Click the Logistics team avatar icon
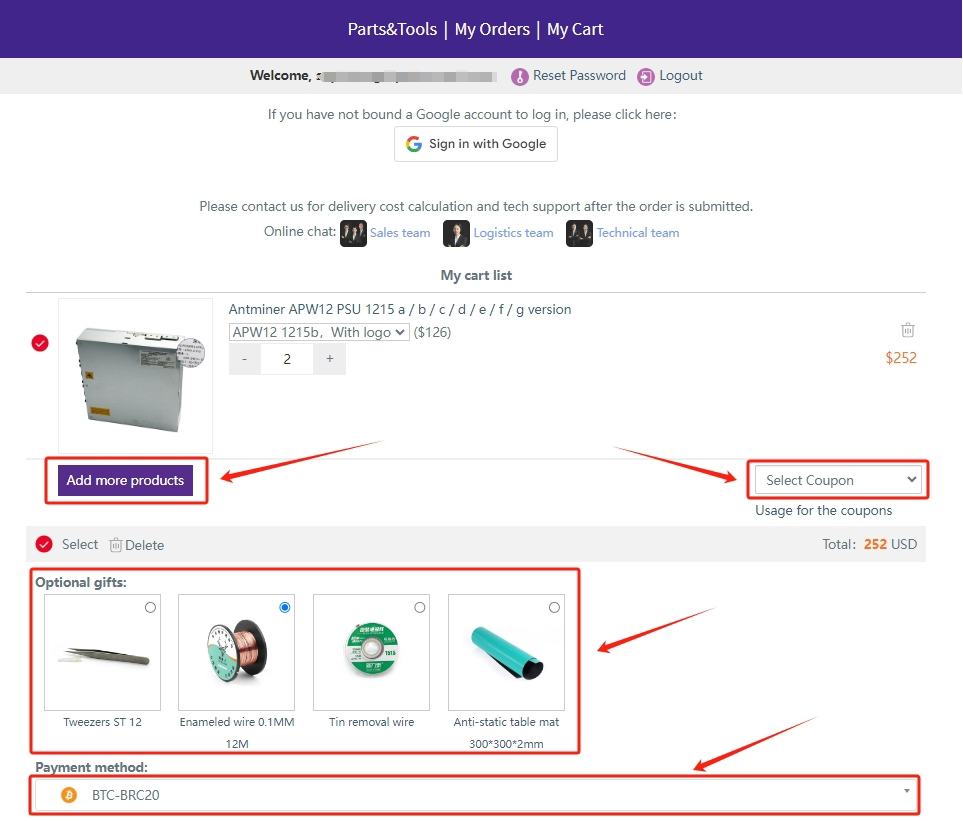The width and height of the screenshot is (963, 821). tap(456, 233)
